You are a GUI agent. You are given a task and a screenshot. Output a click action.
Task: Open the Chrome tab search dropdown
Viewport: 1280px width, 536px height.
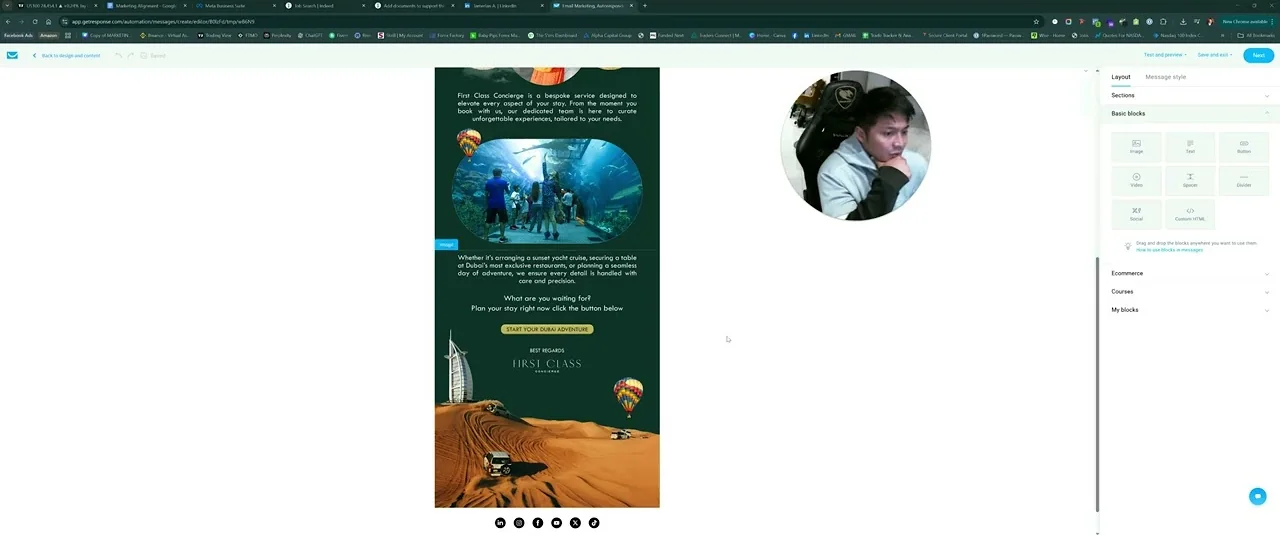7,6
